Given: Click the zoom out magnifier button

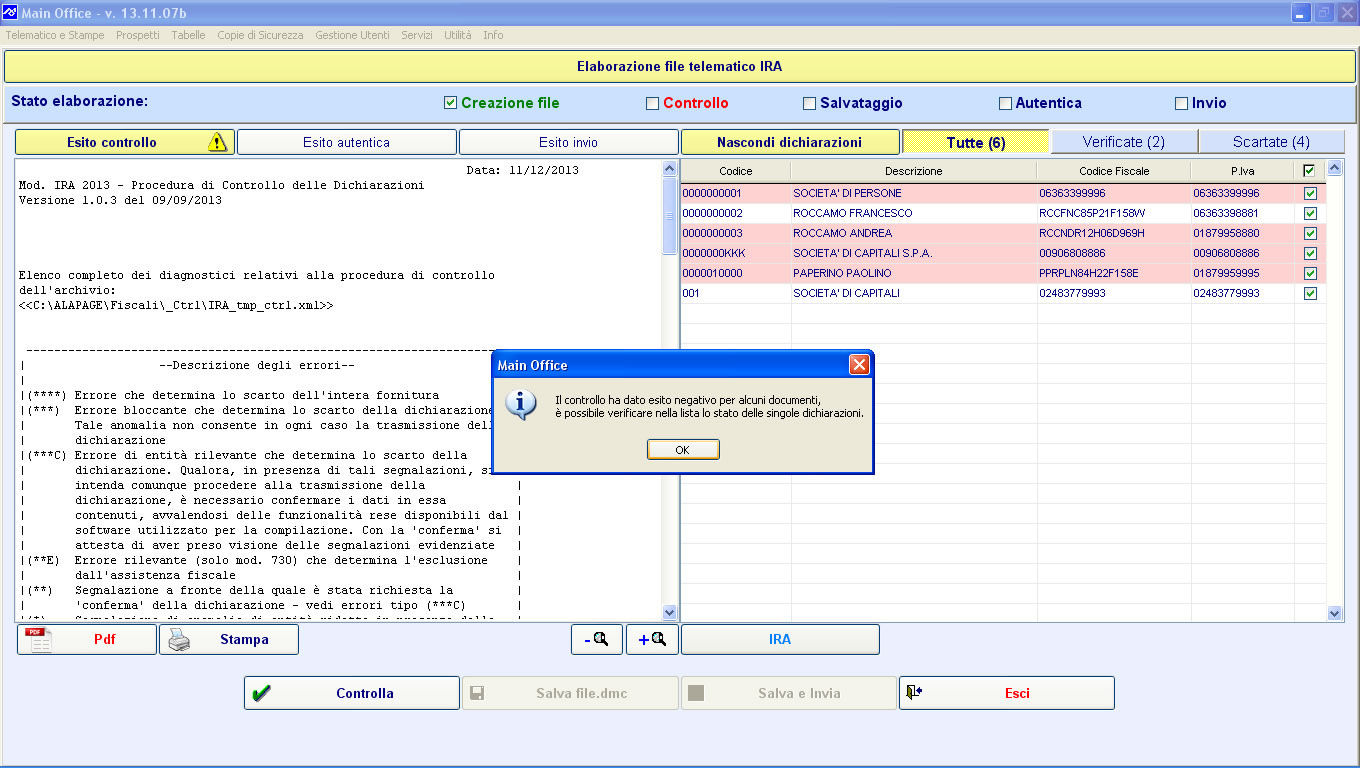Looking at the screenshot, I should click(597, 640).
